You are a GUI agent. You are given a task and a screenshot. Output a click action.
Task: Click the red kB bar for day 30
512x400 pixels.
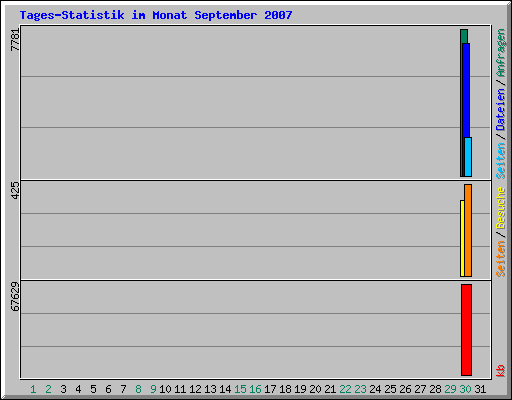point(466,330)
